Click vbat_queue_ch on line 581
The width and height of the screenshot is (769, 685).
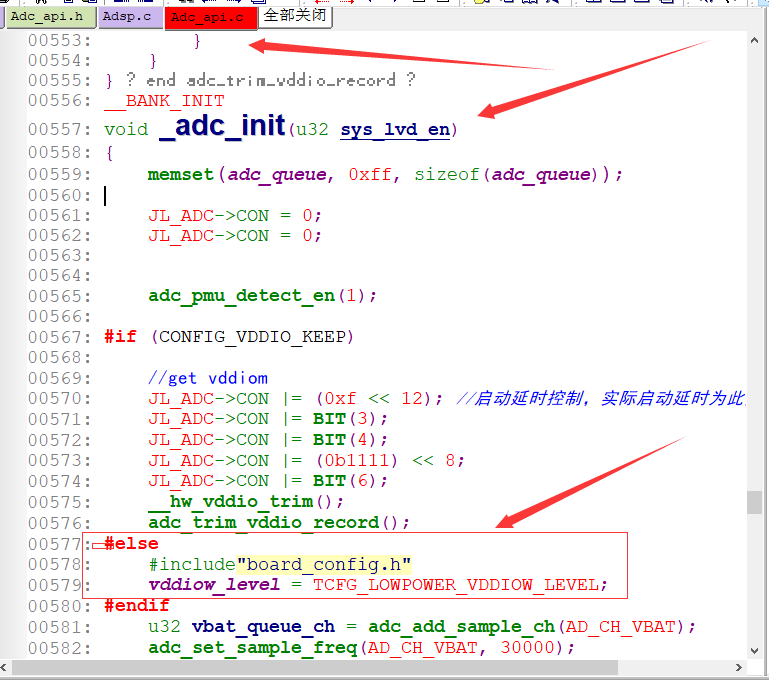click(x=263, y=627)
